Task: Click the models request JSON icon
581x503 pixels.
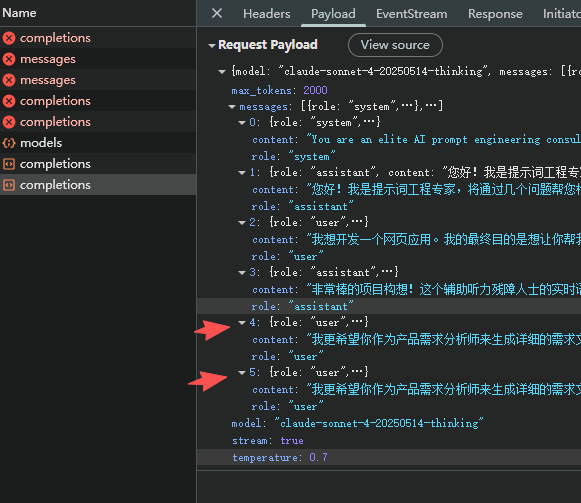Action: click(9, 143)
